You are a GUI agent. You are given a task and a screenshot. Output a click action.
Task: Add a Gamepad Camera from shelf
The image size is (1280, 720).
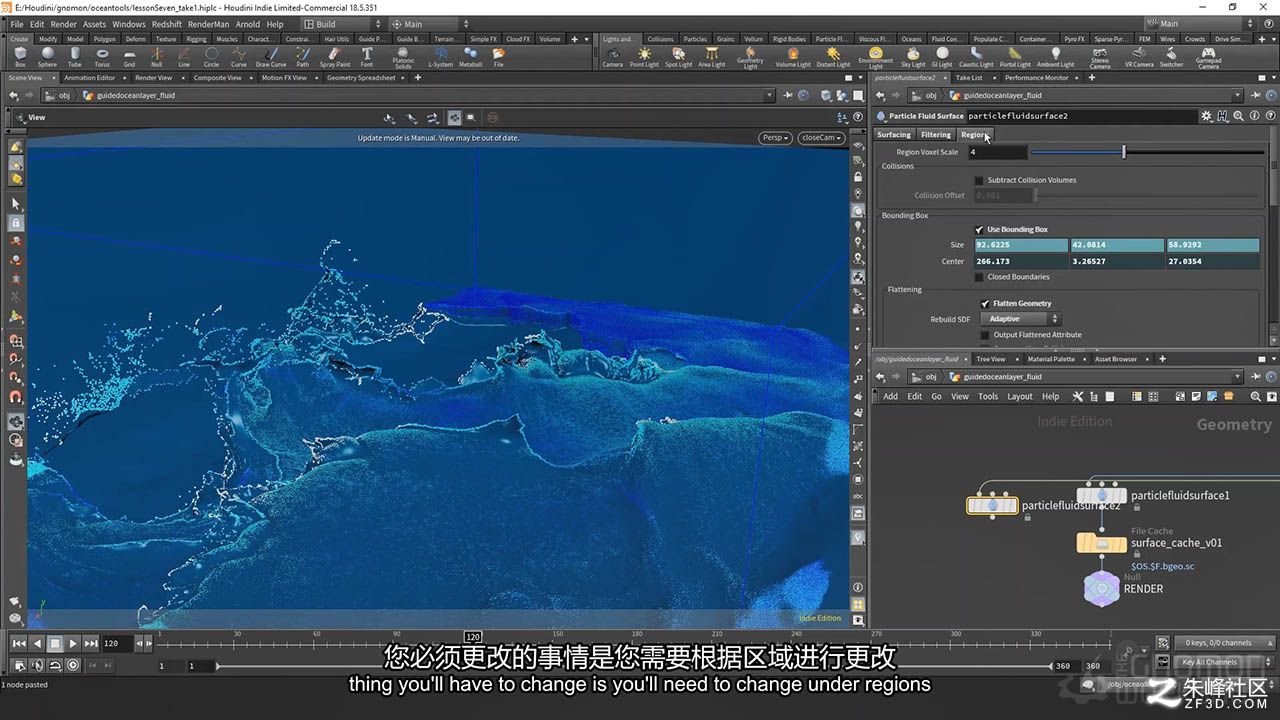coord(1208,59)
